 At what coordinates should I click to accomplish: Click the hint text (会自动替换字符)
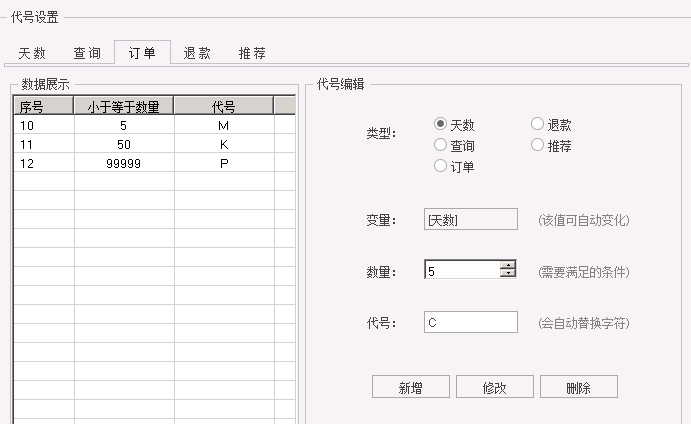coord(583,323)
